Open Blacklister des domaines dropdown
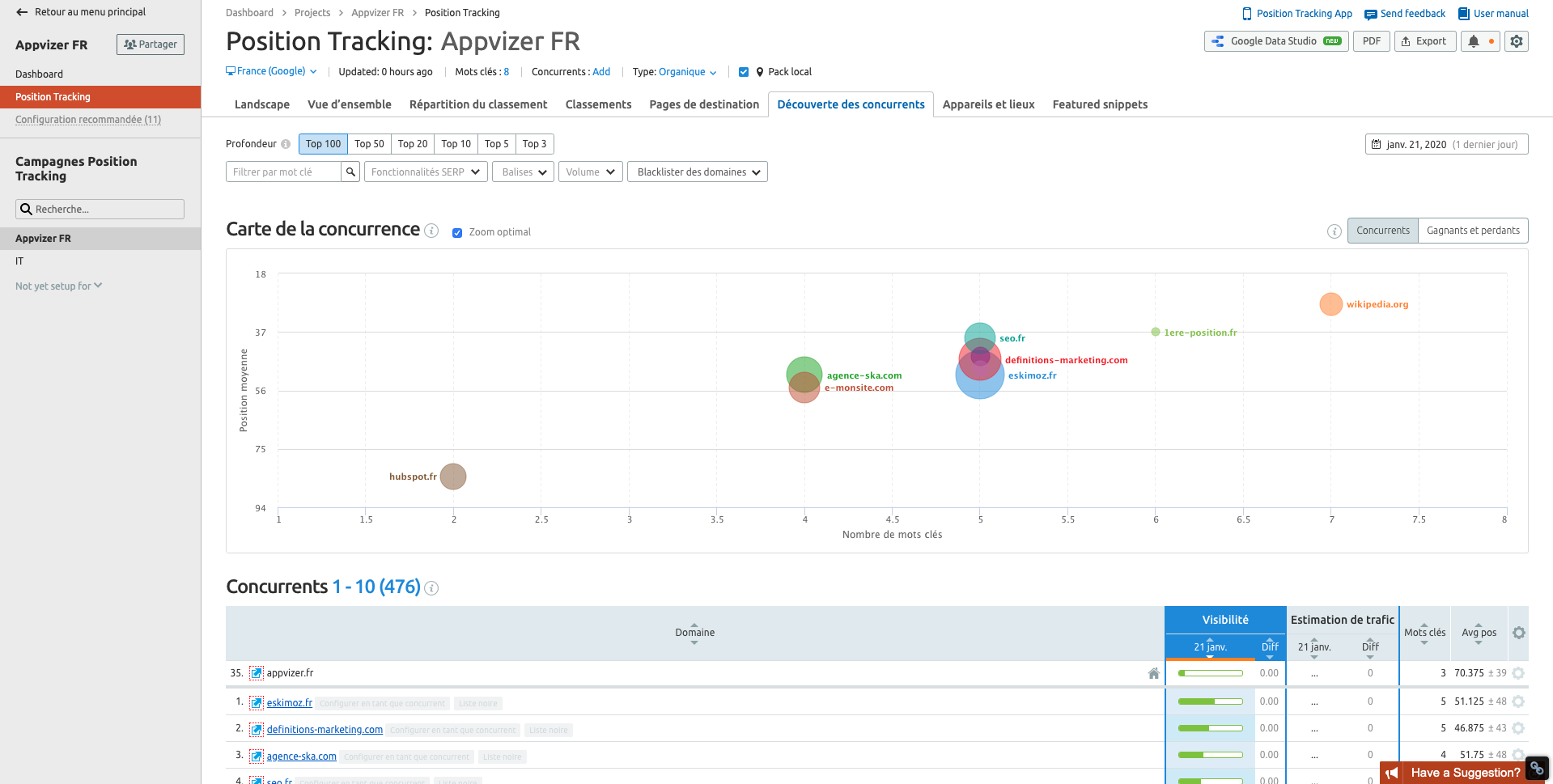Viewport: 1553px width, 784px height. (x=698, y=172)
